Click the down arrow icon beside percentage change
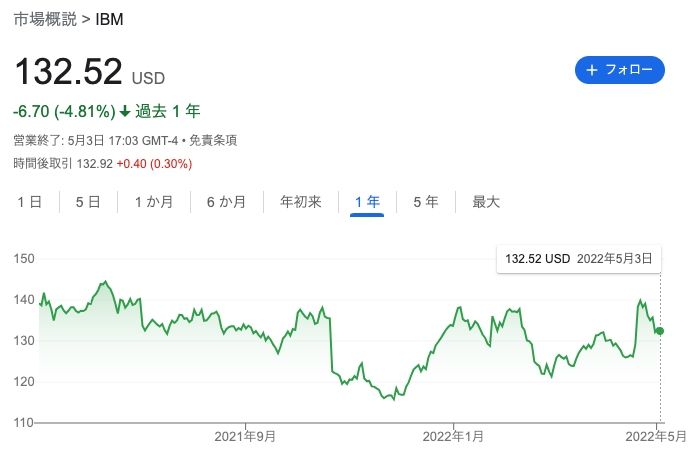698x457 pixels. (x=125, y=111)
